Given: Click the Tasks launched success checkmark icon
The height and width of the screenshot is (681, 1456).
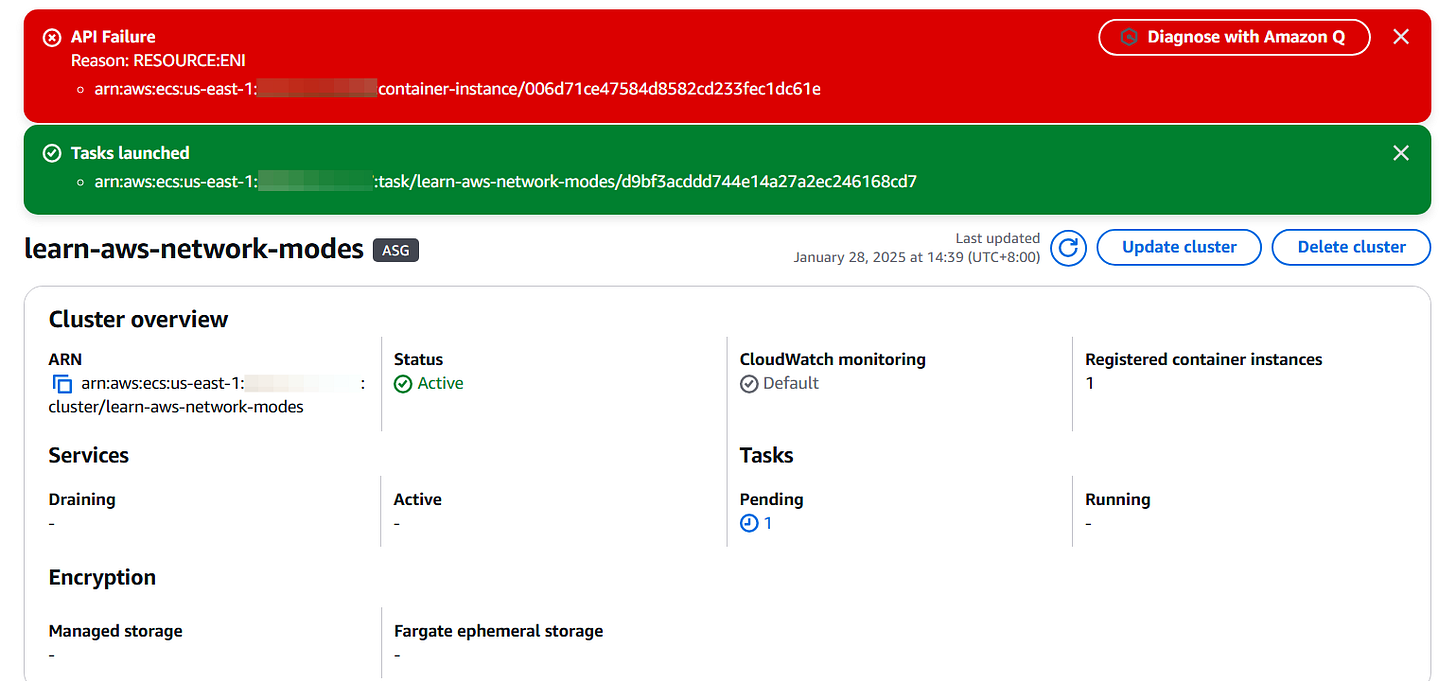Looking at the screenshot, I should tap(52, 153).
